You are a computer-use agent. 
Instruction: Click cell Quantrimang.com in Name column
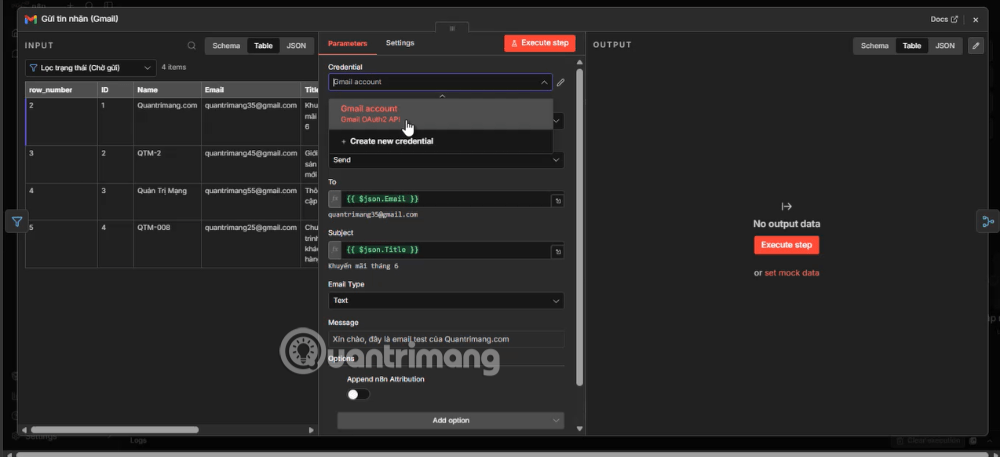pyautogui.click(x=167, y=106)
